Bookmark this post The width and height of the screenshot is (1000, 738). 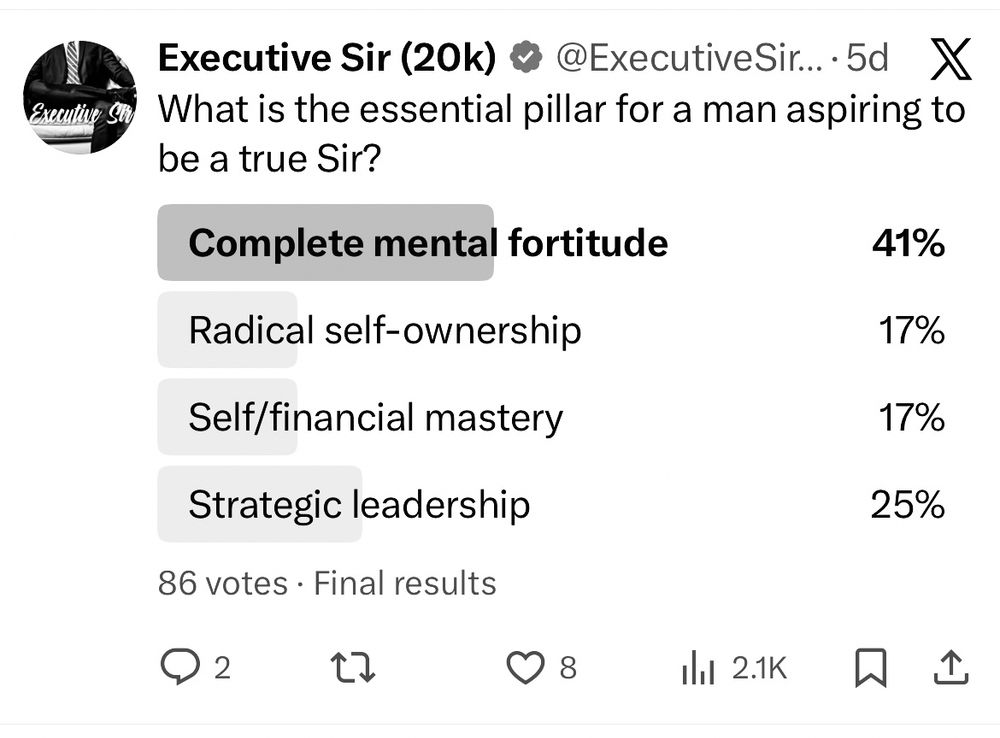871,668
